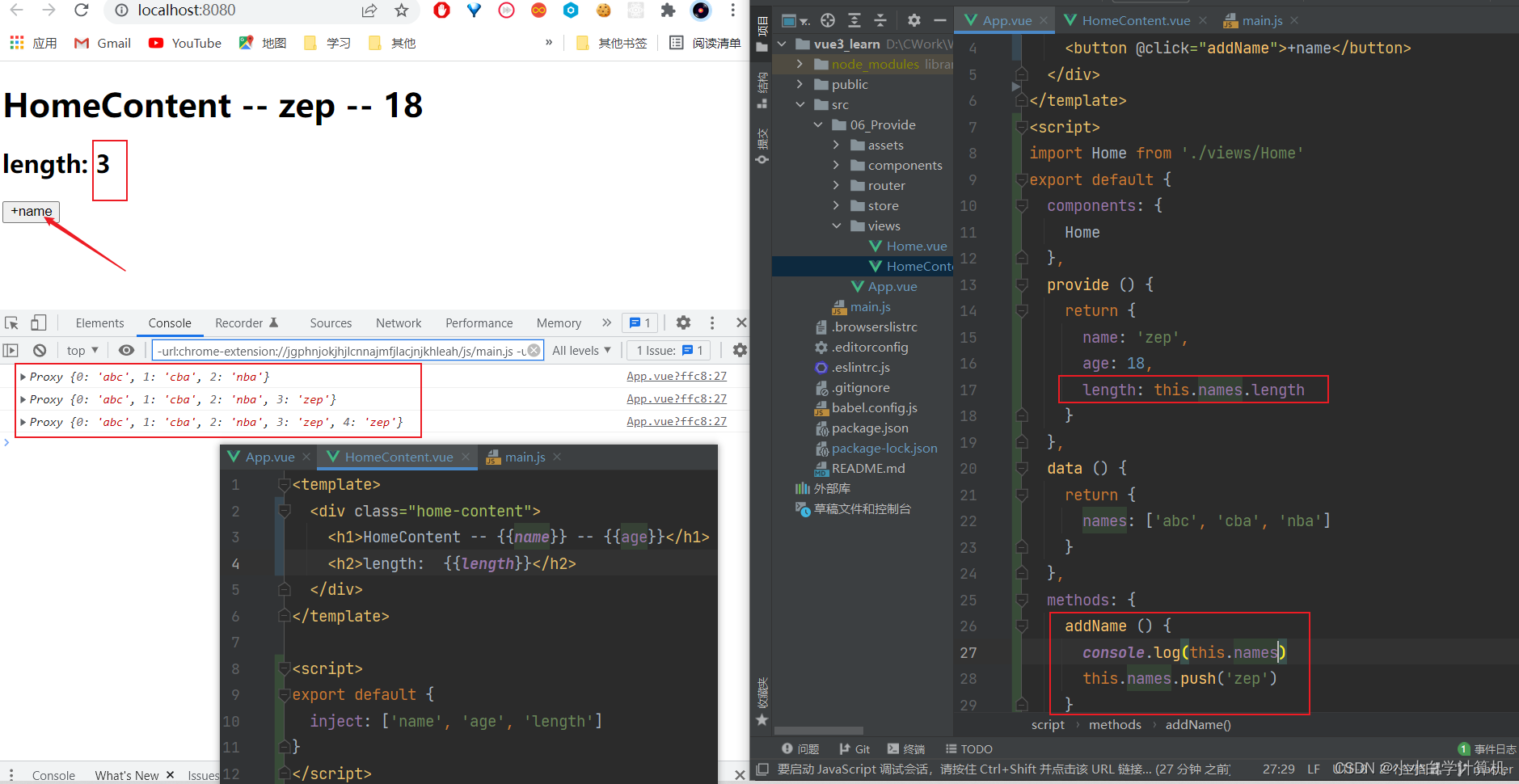This screenshot has width=1519, height=784.
Task: Open the App.vue?ffc8:27 link of first log
Action: pos(677,376)
